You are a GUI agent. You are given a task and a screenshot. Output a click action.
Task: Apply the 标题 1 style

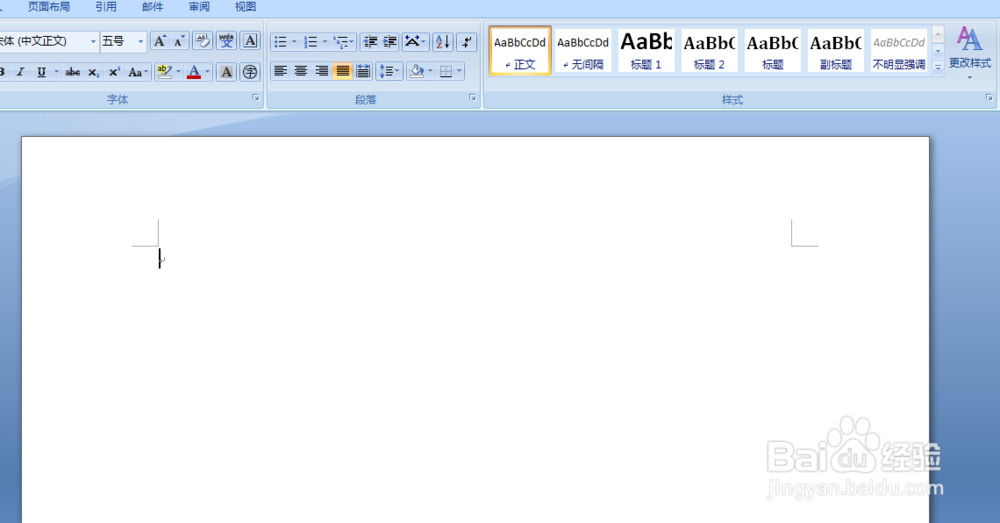pyautogui.click(x=646, y=50)
